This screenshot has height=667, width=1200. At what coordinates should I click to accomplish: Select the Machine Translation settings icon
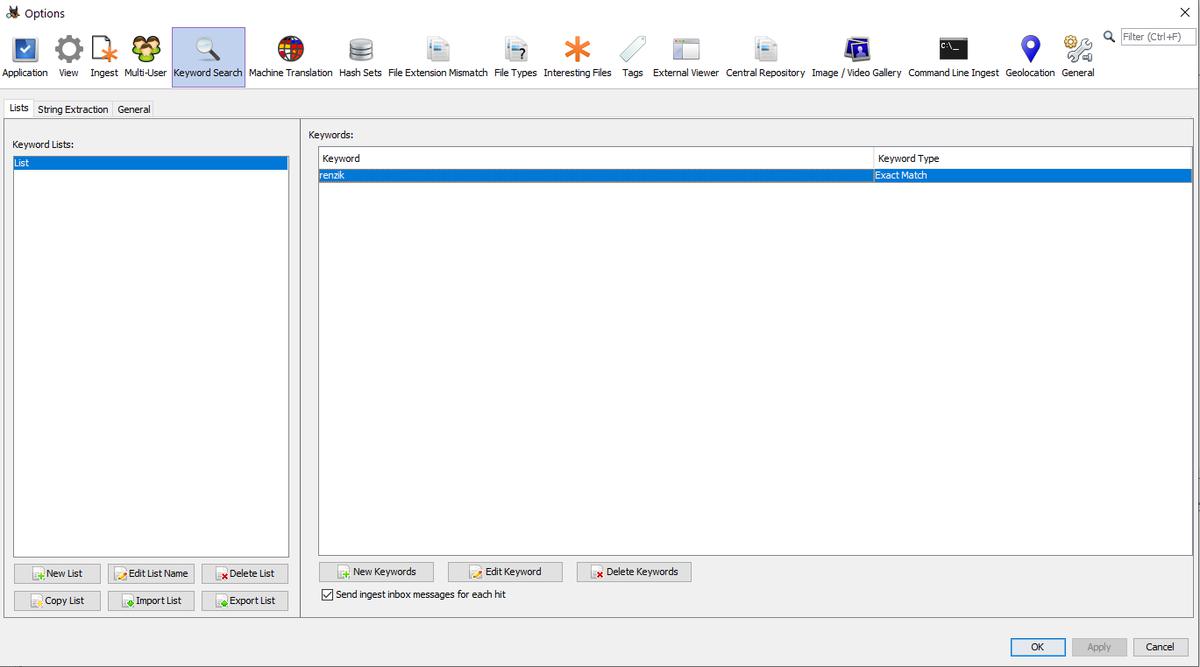click(x=290, y=57)
